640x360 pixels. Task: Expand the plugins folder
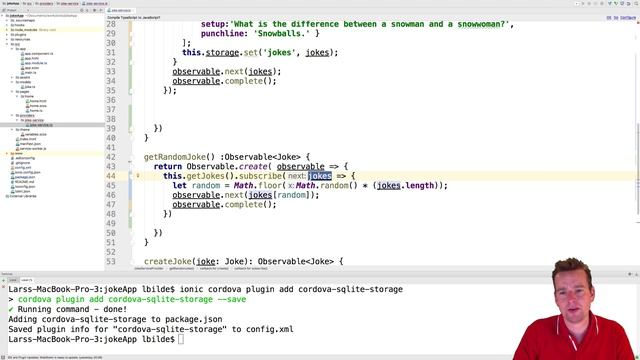point(7,35)
